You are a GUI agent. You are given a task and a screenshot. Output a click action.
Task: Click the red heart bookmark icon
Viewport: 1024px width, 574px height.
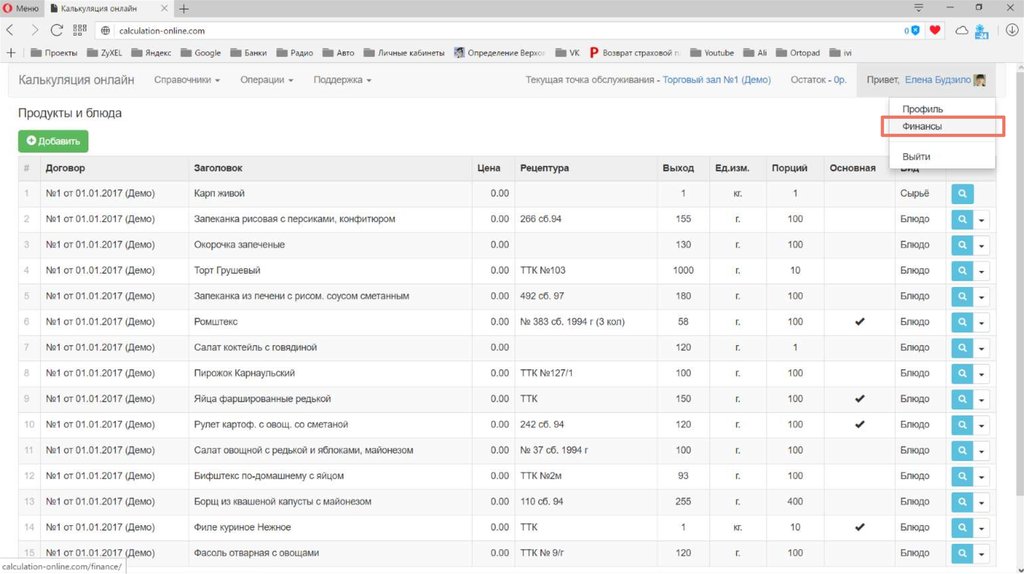(935, 31)
